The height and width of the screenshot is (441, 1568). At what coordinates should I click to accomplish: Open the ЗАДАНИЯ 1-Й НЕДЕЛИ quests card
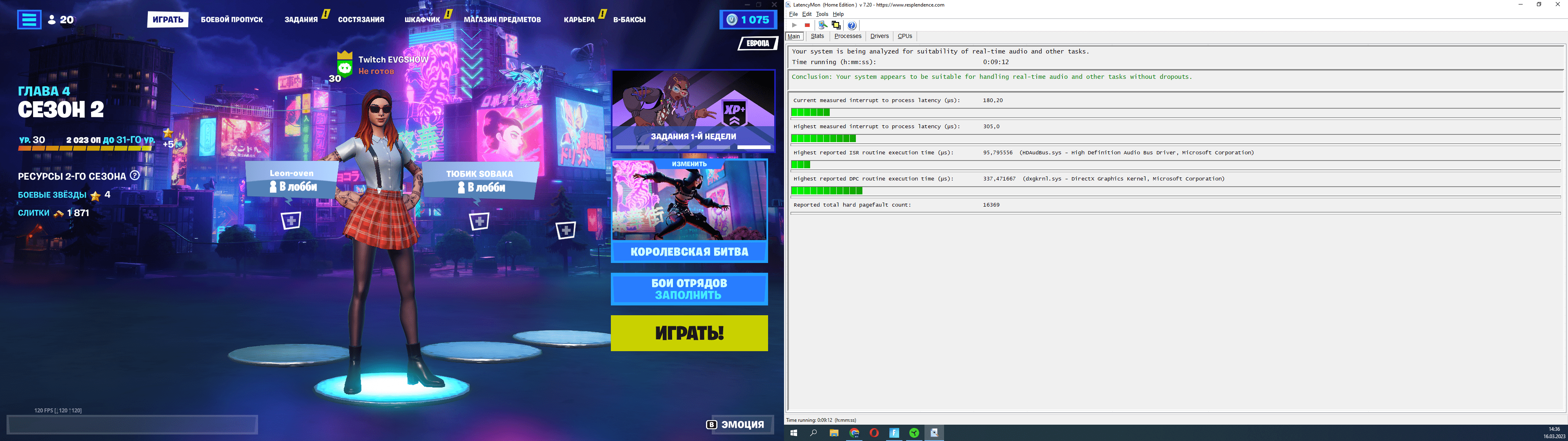click(693, 111)
